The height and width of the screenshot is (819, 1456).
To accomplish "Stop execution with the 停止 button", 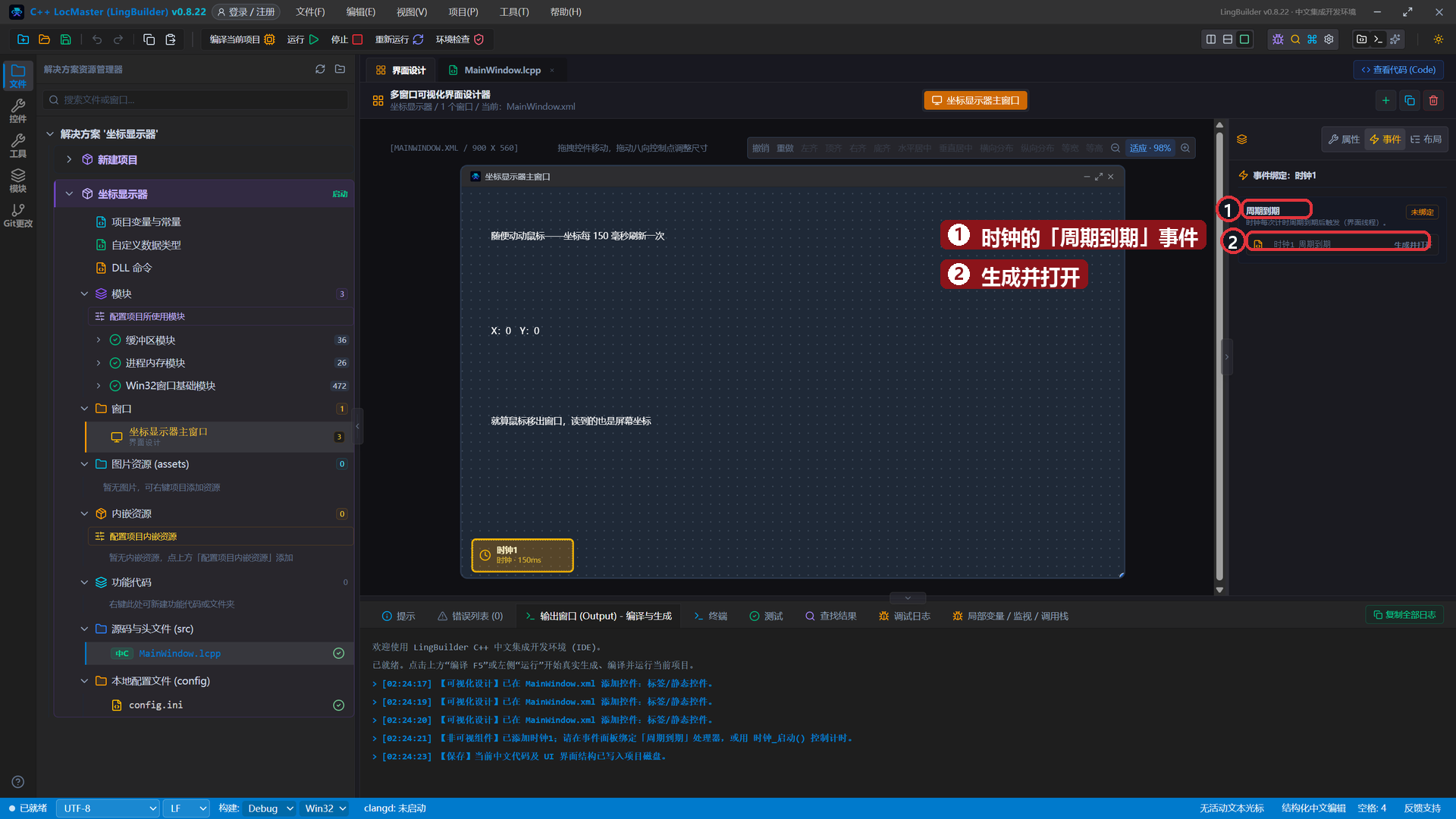I will tap(347, 39).
